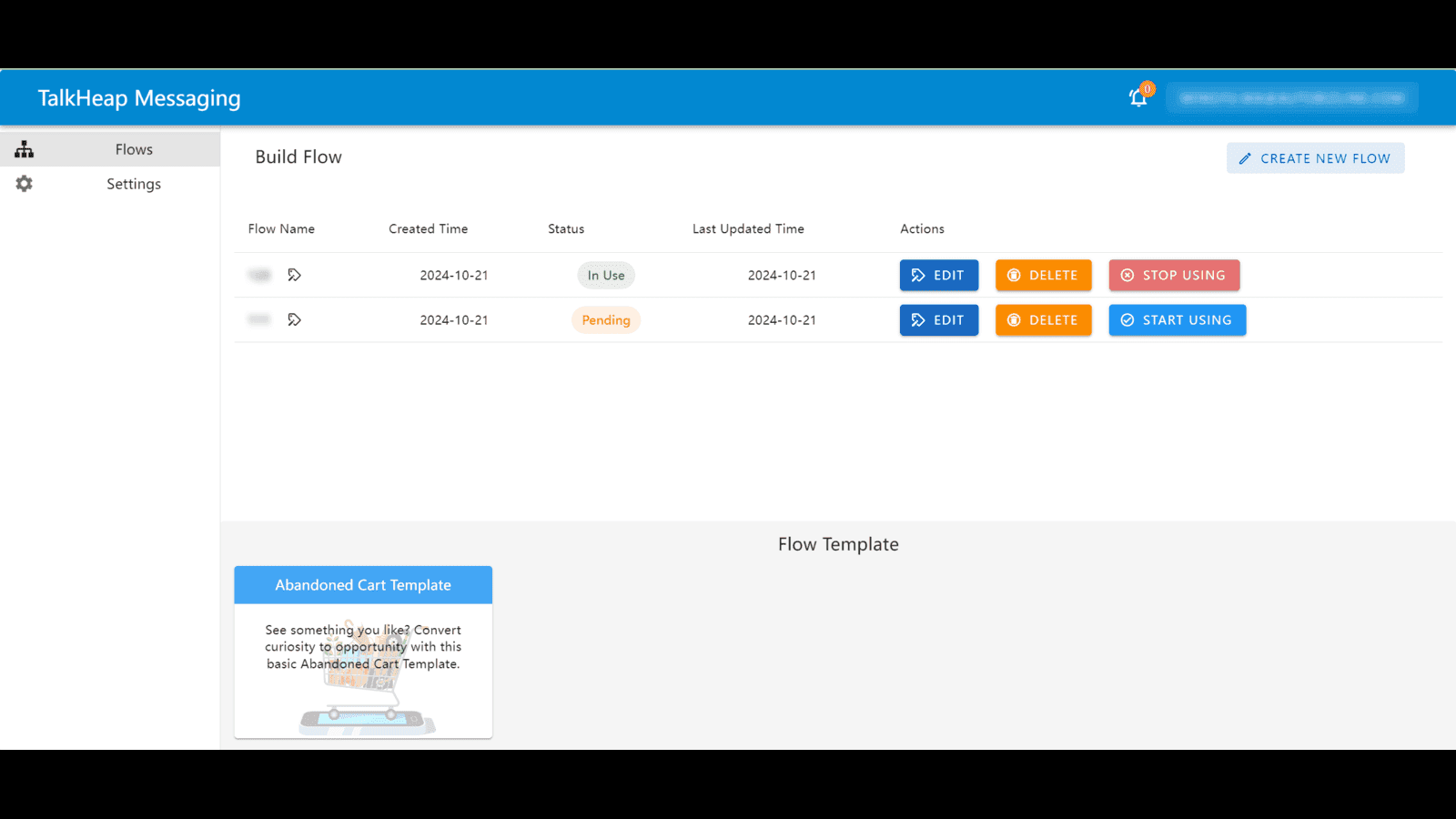Open the Settings menu item
The height and width of the screenshot is (819, 1456).
click(x=134, y=184)
